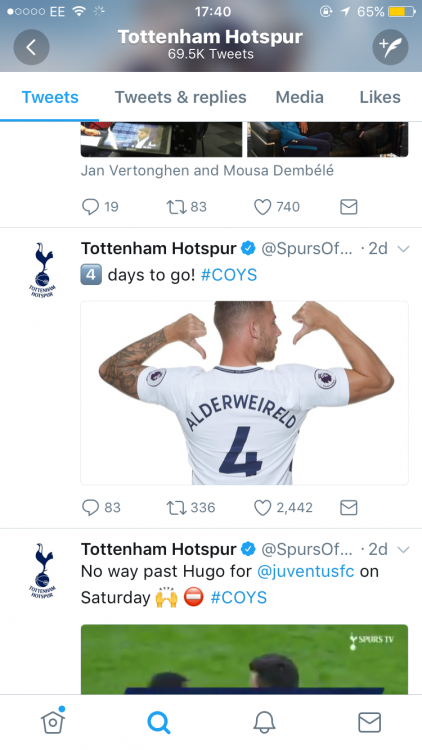
Task: Open Home timeline from bottom bar
Action: tap(53, 721)
